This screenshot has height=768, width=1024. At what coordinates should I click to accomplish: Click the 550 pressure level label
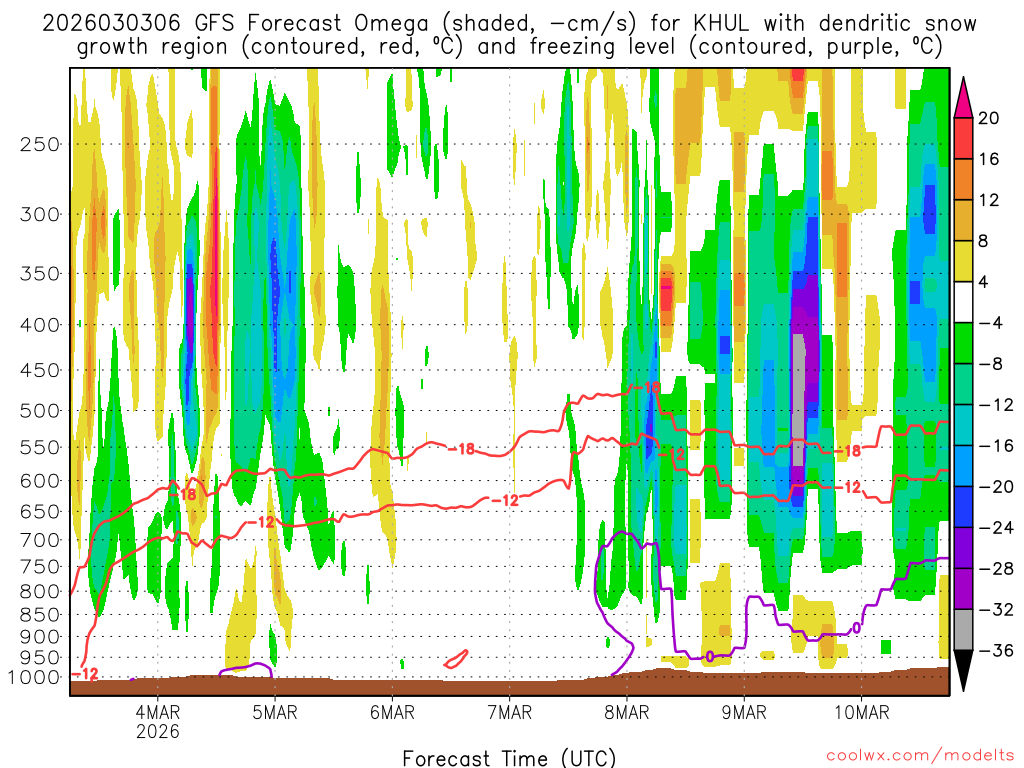pyautogui.click(x=40, y=447)
